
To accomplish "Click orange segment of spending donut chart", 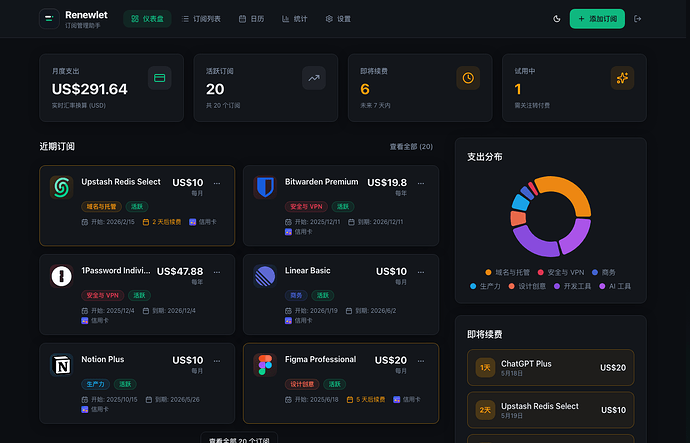I will click(x=571, y=191).
